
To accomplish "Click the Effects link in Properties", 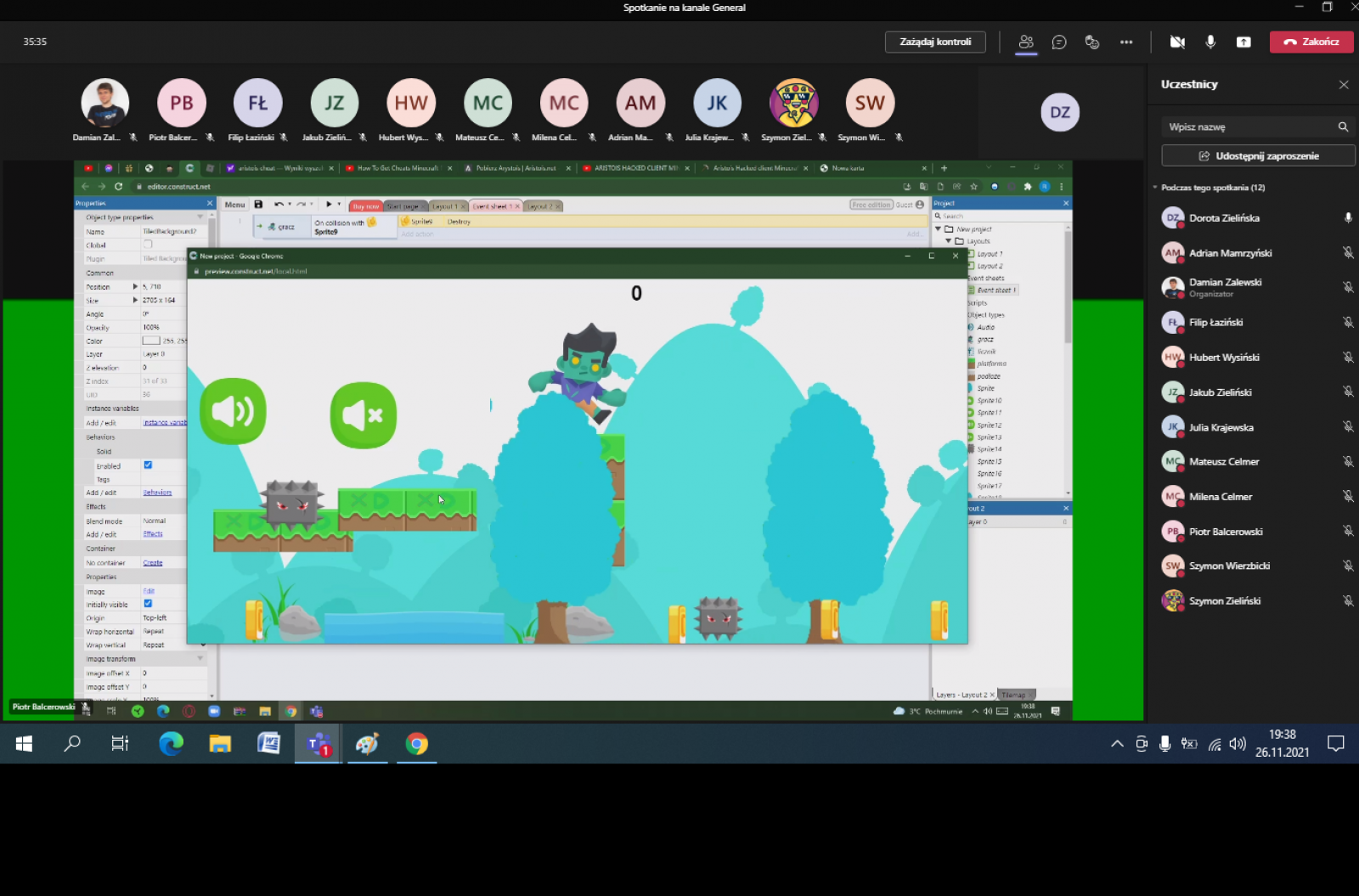I will tap(153, 534).
